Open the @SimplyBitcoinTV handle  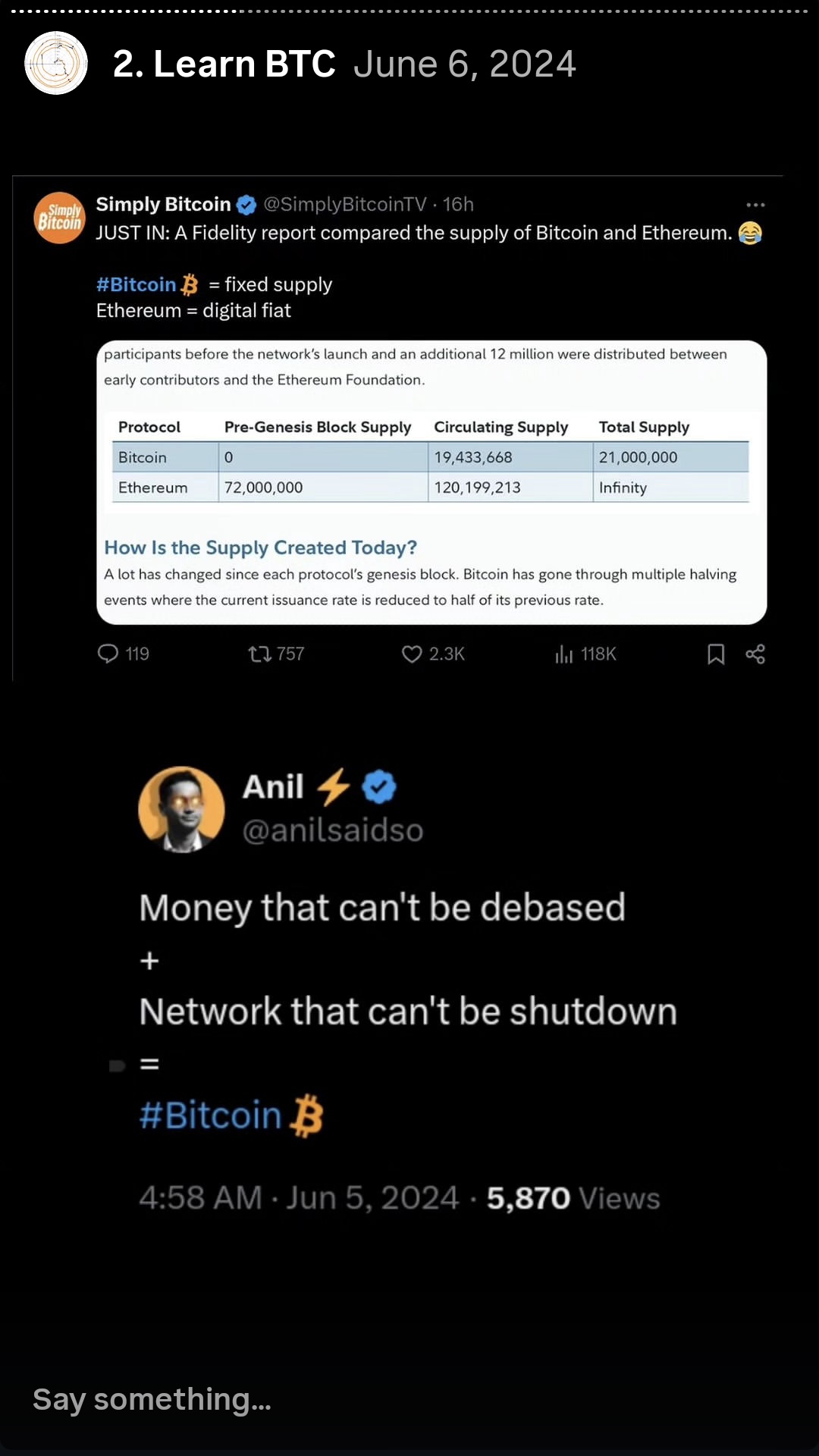tap(345, 205)
